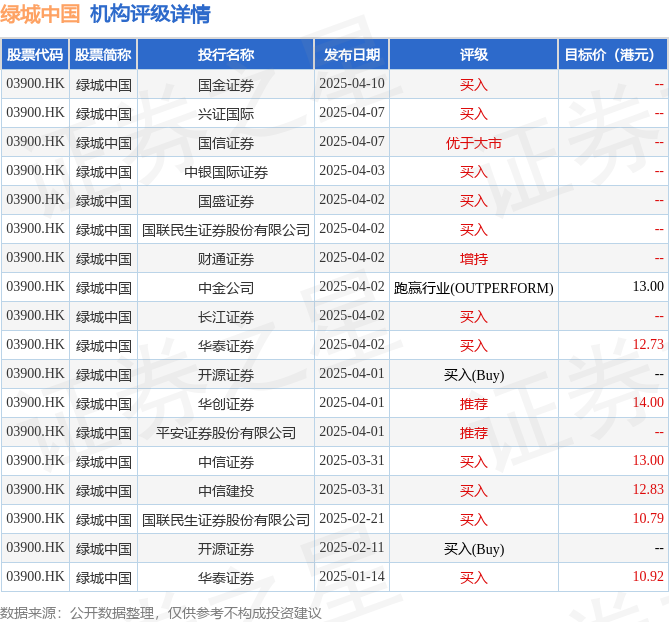Click the date 2025-02-11
The image size is (669, 622).
tap(352, 547)
